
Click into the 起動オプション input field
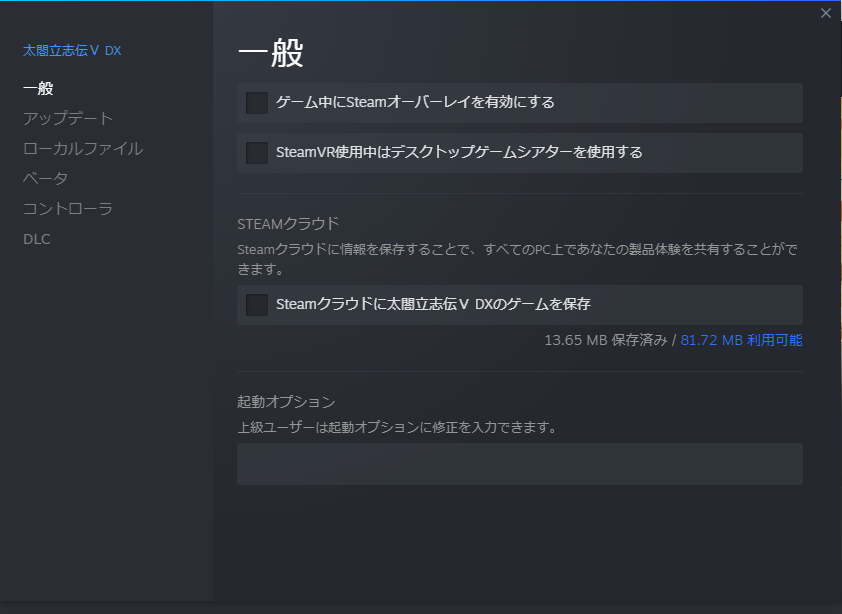tap(520, 464)
